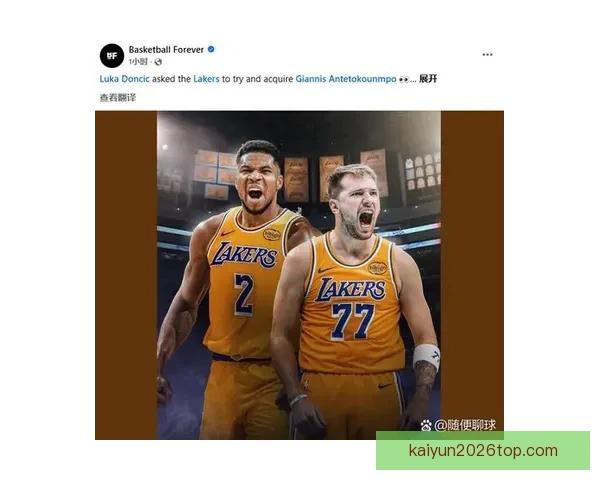Viewport: 600px width, 480px height.
Task: Click the globe public-audience icon
Action: click(158, 62)
